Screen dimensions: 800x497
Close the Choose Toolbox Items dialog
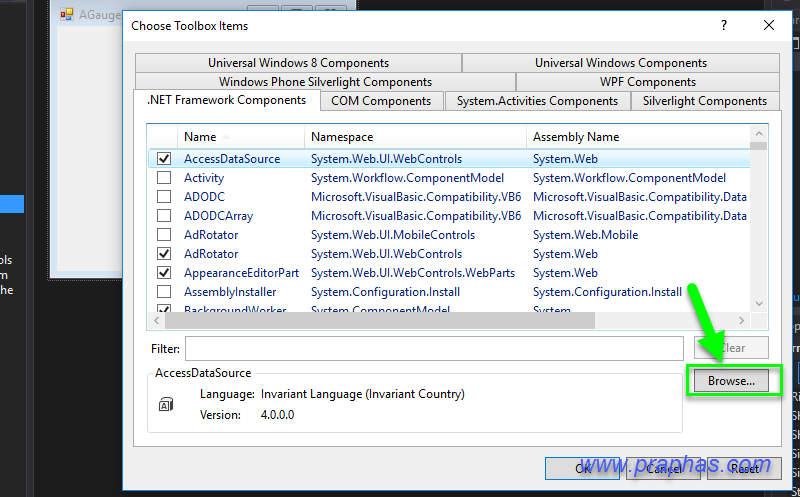(769, 25)
